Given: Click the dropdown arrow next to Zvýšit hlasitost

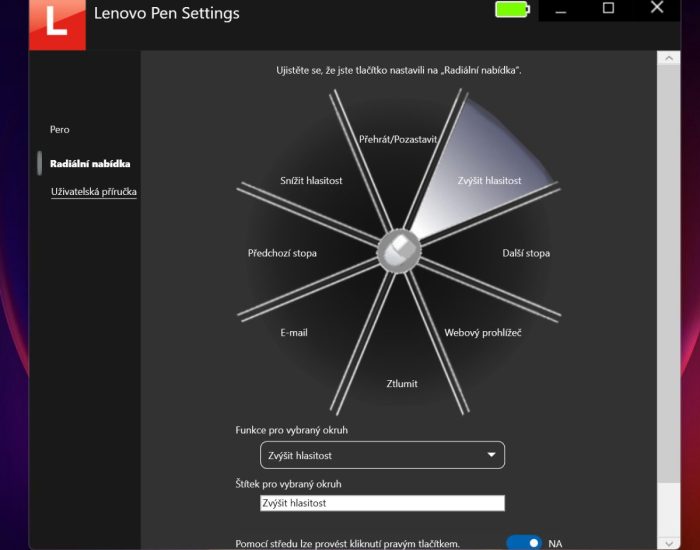Looking at the screenshot, I should 491,455.
